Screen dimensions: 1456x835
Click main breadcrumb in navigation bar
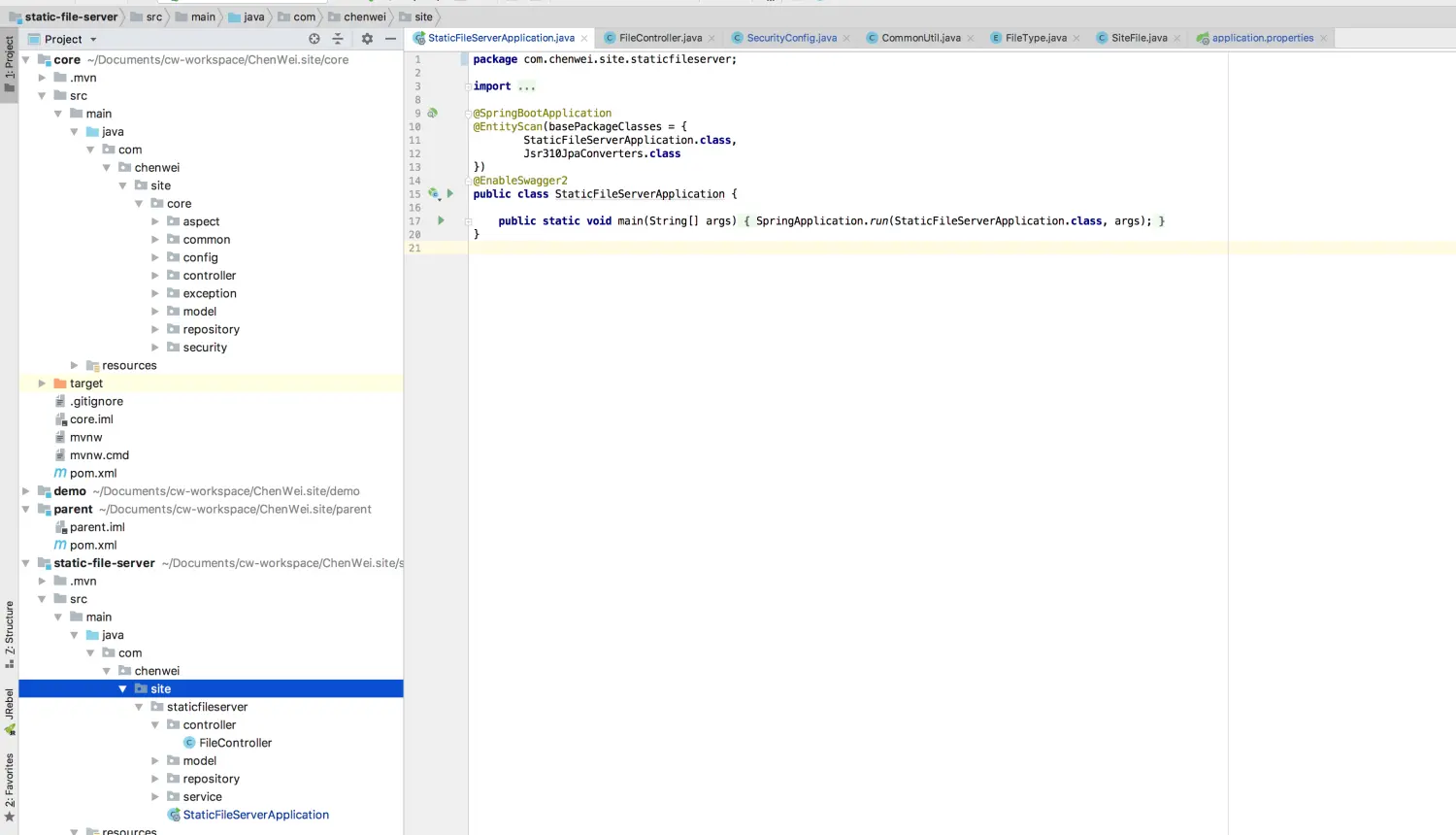[196, 17]
